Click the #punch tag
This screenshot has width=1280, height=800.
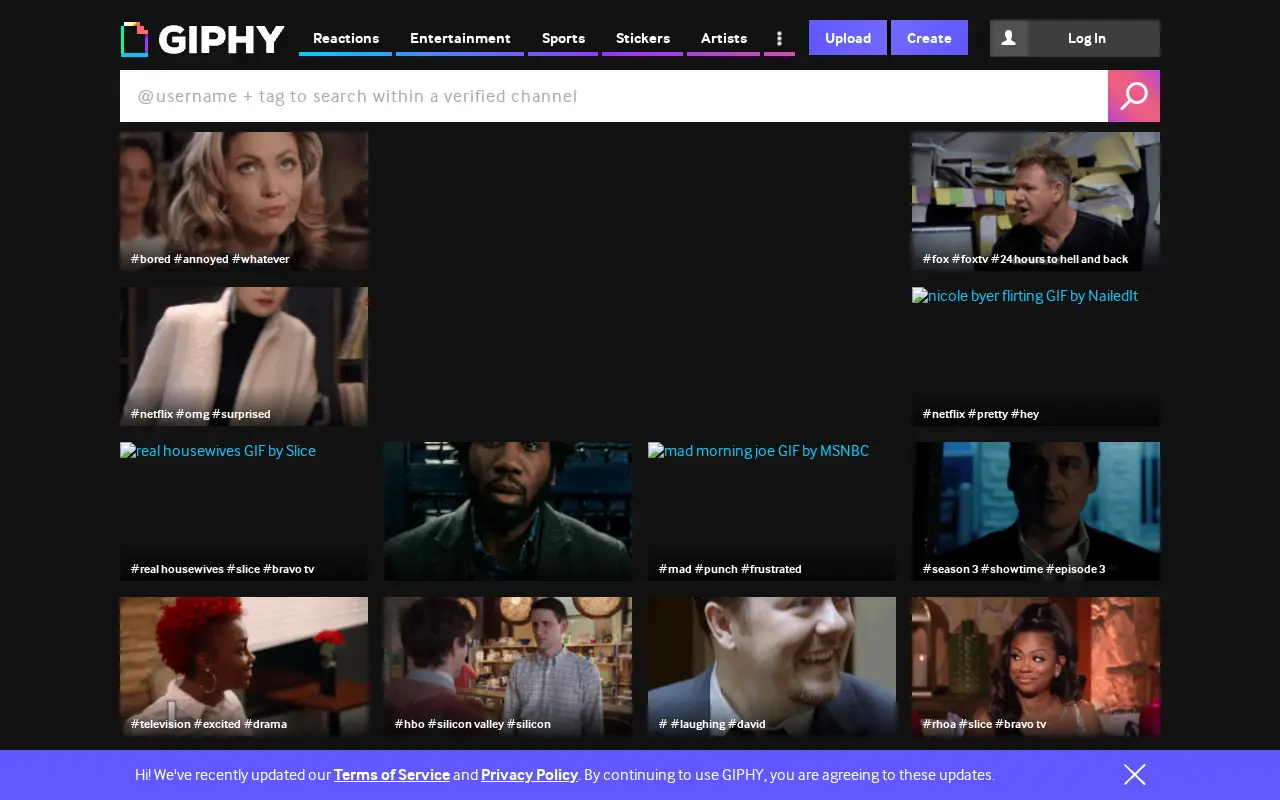716,569
